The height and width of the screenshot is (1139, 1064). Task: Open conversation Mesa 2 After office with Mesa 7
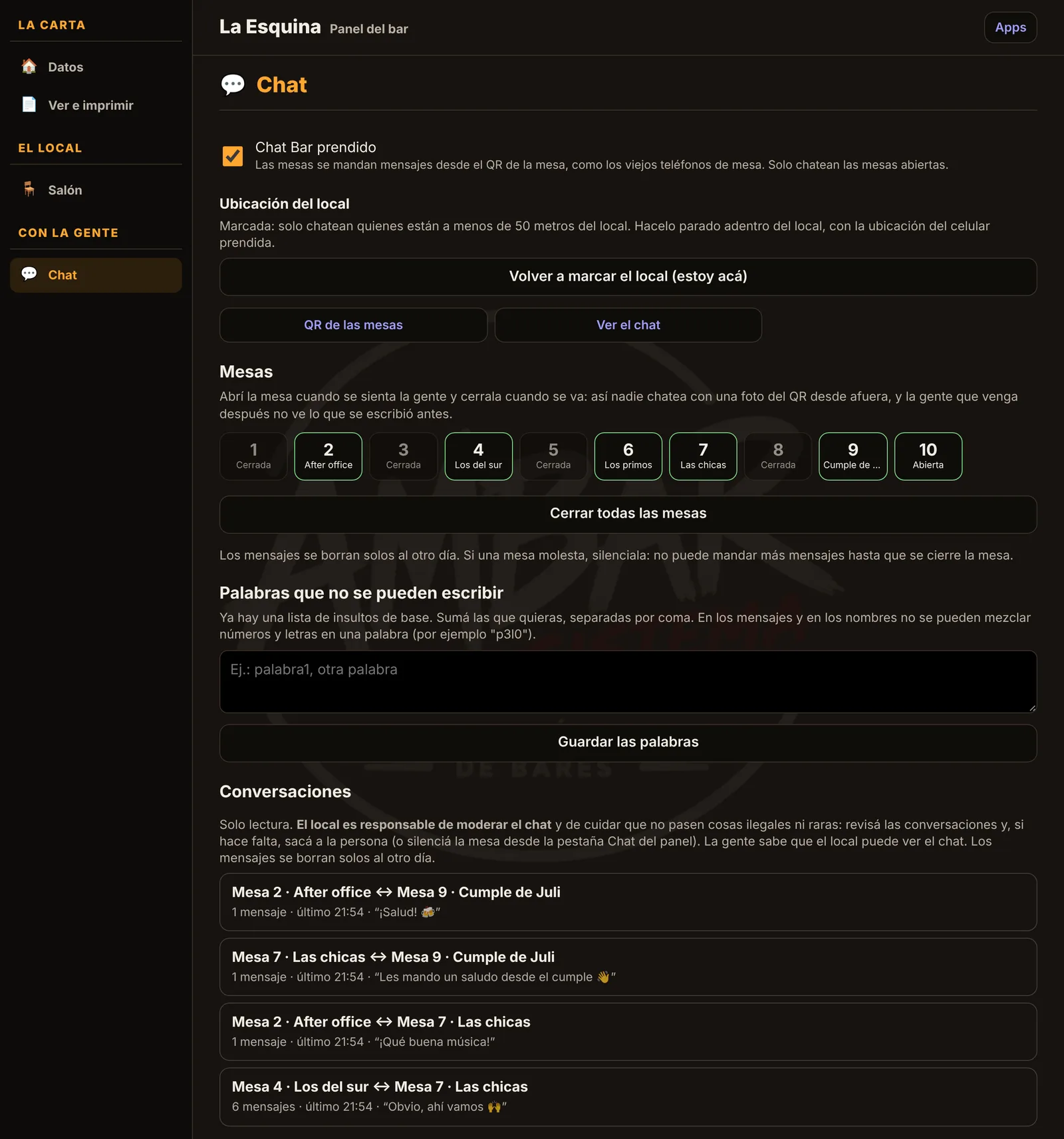[x=628, y=1031]
